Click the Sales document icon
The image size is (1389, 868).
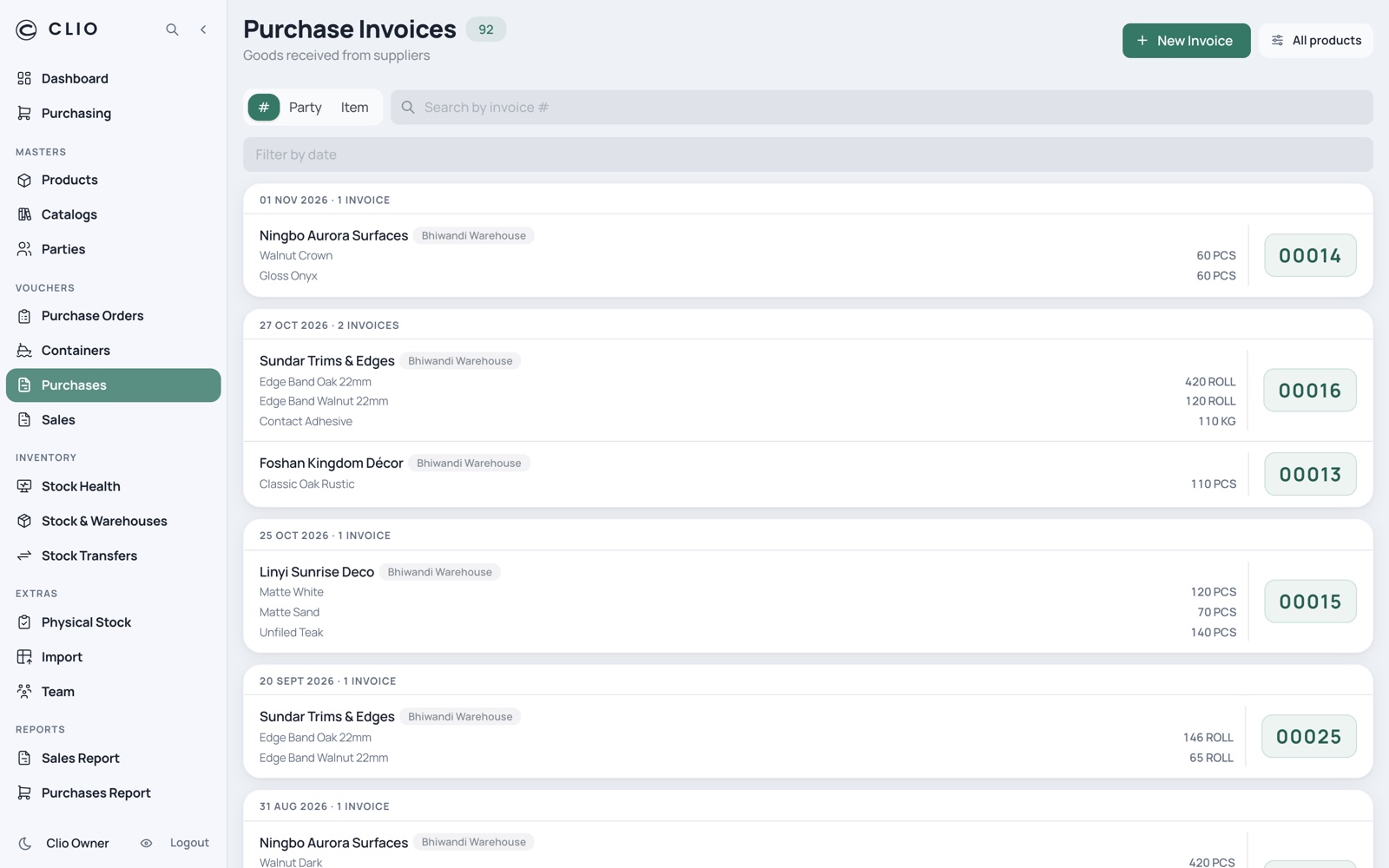tap(24, 420)
